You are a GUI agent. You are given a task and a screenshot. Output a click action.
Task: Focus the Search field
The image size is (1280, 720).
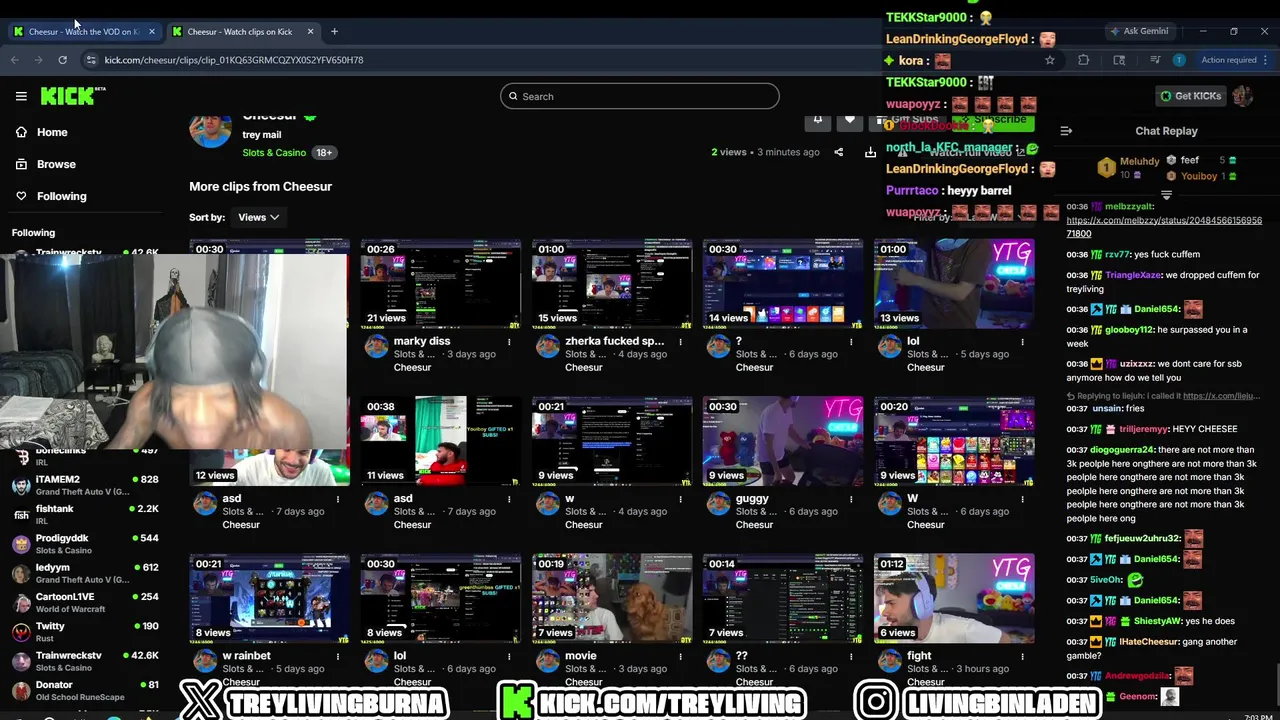click(640, 96)
